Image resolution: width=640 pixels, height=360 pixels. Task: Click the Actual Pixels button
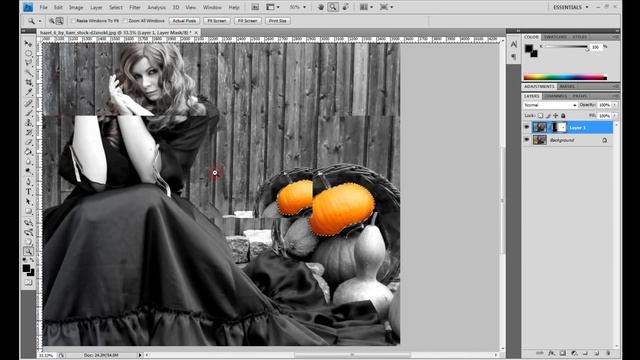pyautogui.click(x=184, y=21)
